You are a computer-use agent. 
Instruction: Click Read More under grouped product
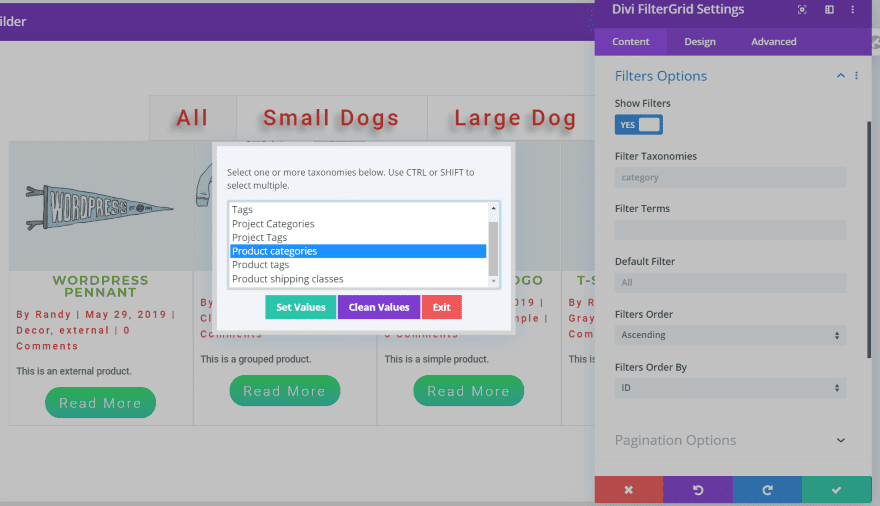click(x=285, y=391)
